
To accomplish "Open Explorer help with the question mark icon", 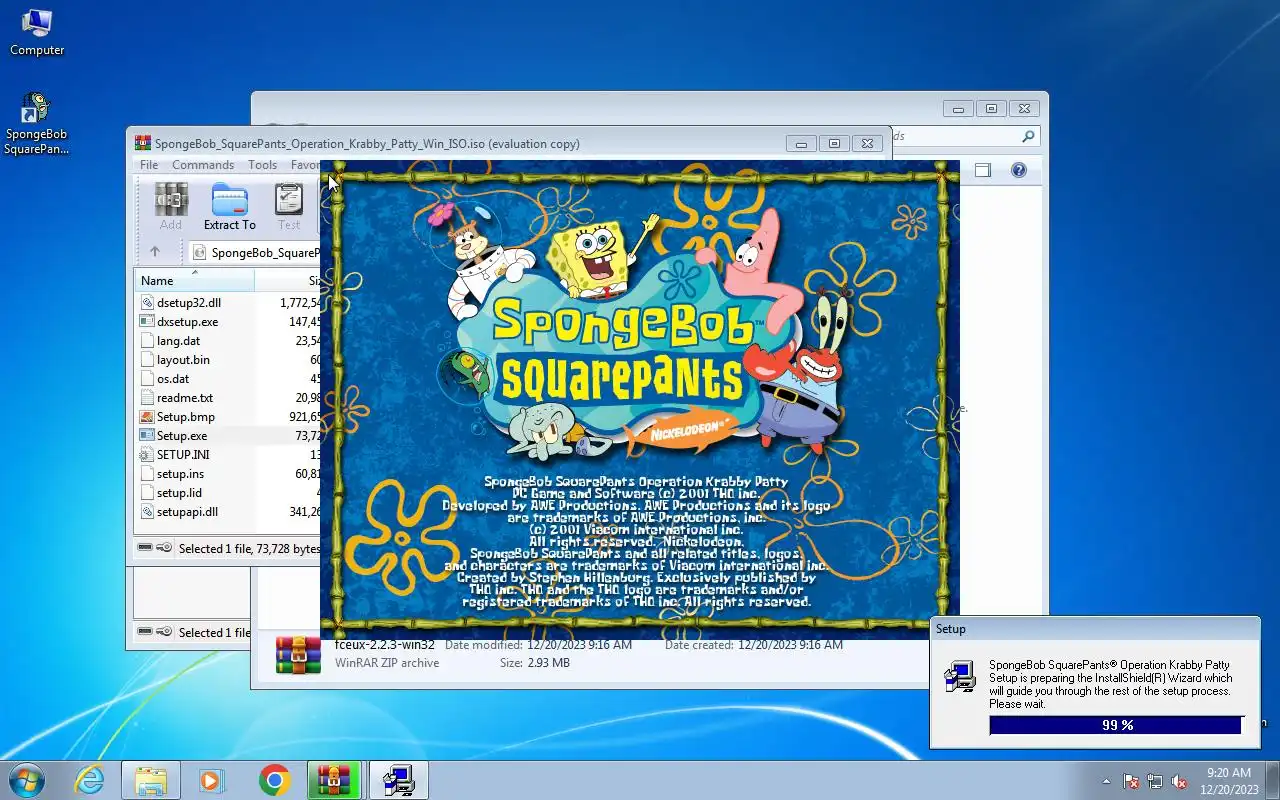I will (1018, 170).
